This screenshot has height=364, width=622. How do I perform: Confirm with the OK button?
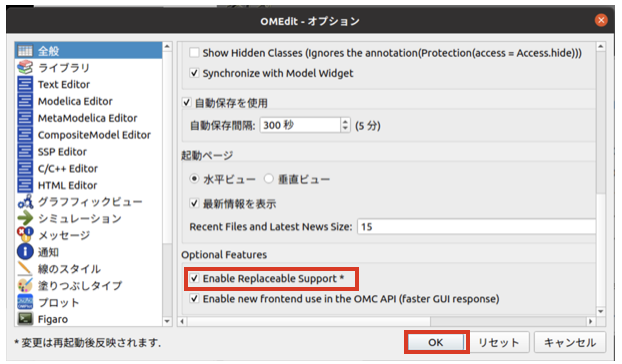click(x=436, y=342)
